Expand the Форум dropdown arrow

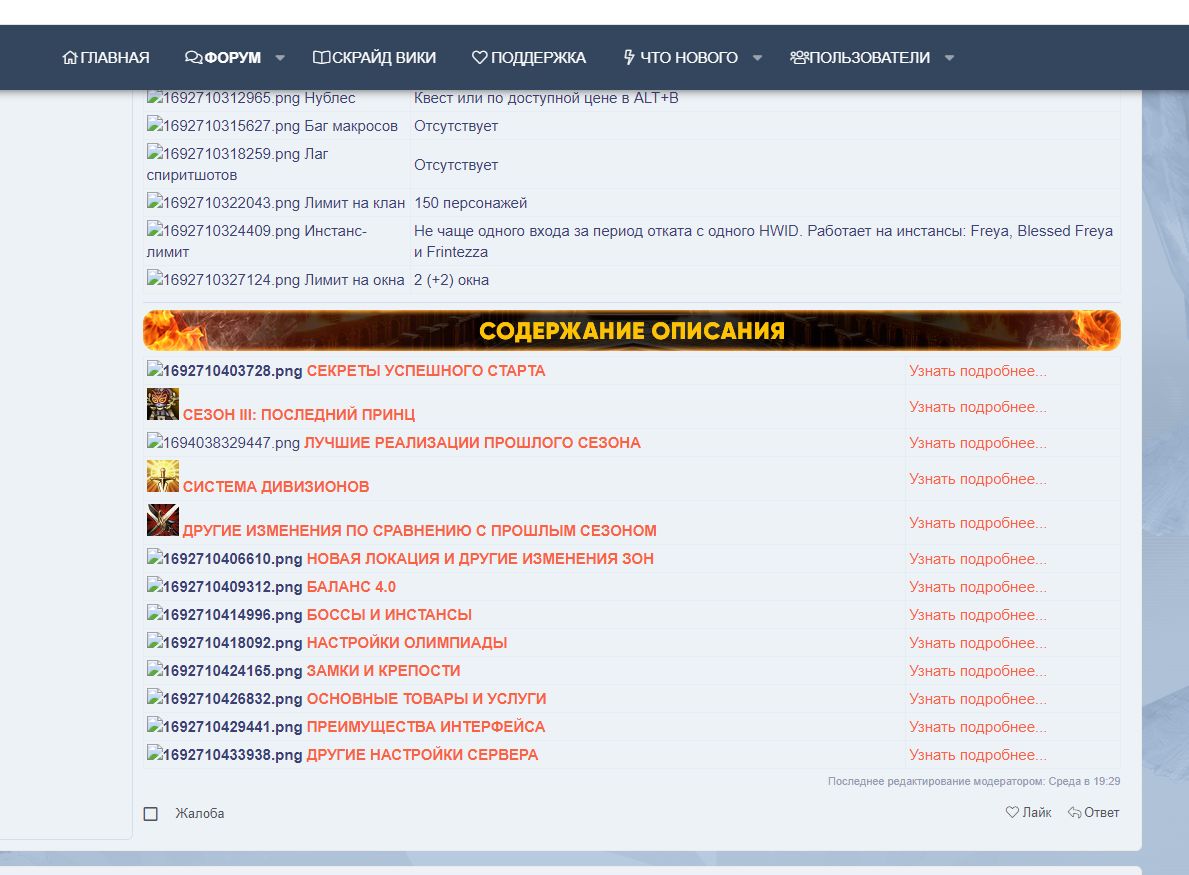(x=280, y=58)
